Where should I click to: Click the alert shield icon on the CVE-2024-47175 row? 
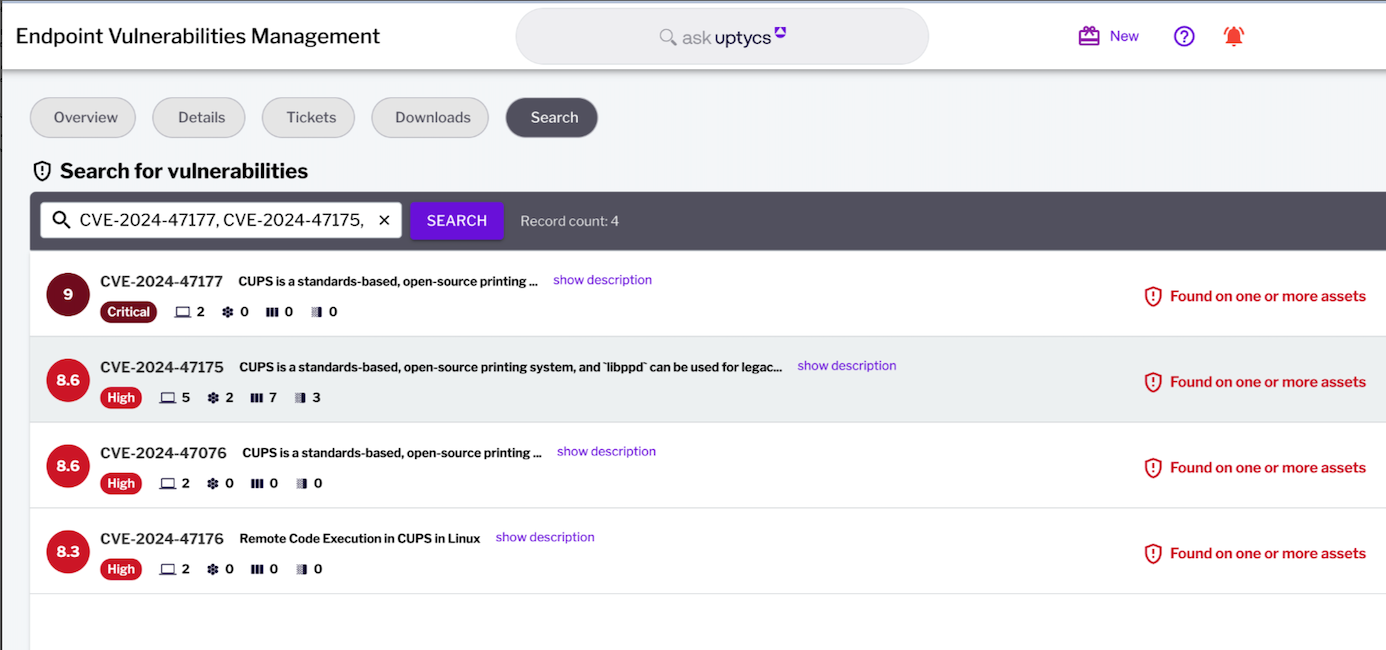pos(1153,382)
